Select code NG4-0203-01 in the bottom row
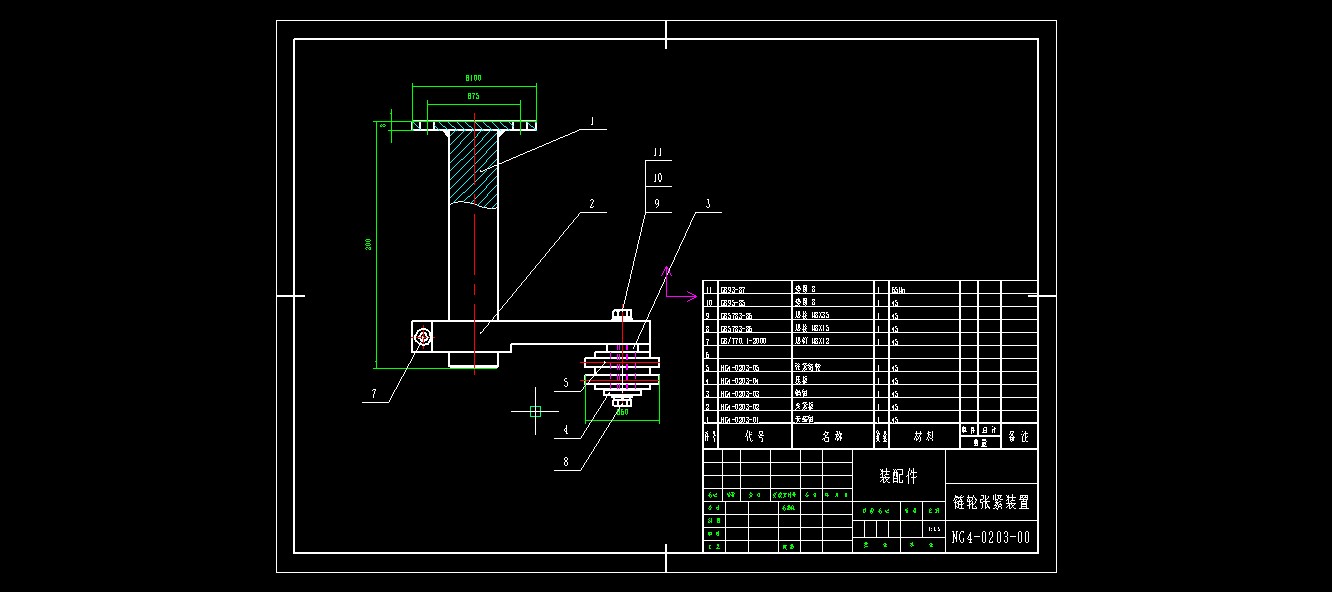The width and height of the screenshot is (1332, 592). pos(740,419)
